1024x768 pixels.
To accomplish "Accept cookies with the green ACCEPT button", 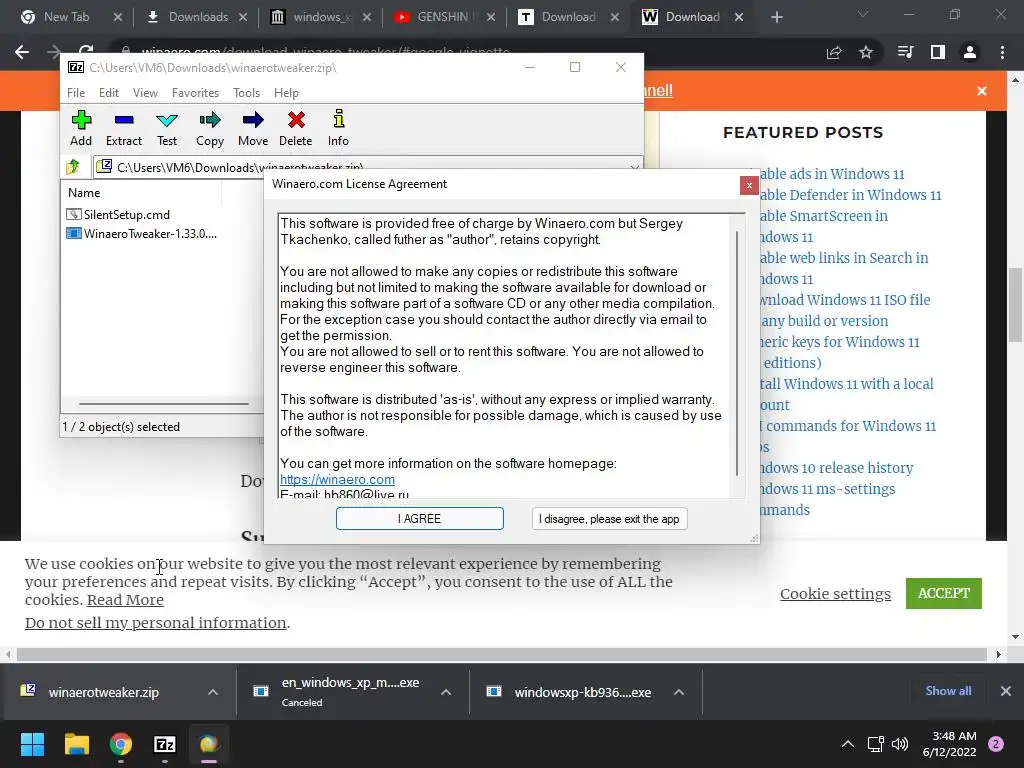I will (943, 593).
